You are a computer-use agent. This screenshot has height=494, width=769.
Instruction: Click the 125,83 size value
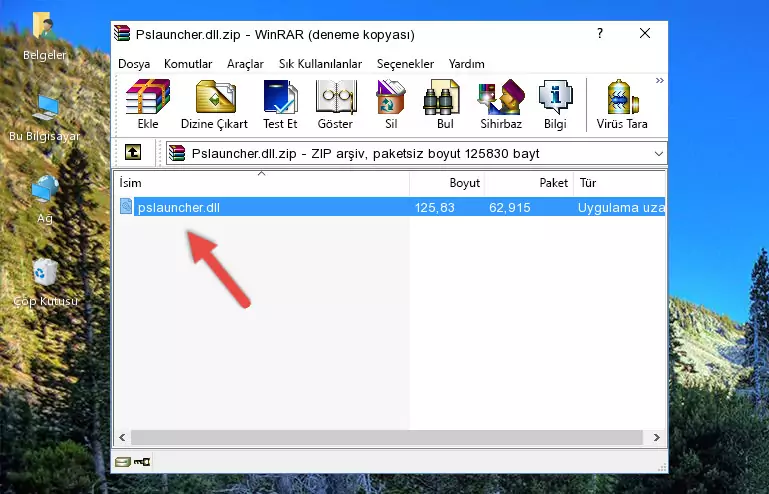click(x=435, y=208)
